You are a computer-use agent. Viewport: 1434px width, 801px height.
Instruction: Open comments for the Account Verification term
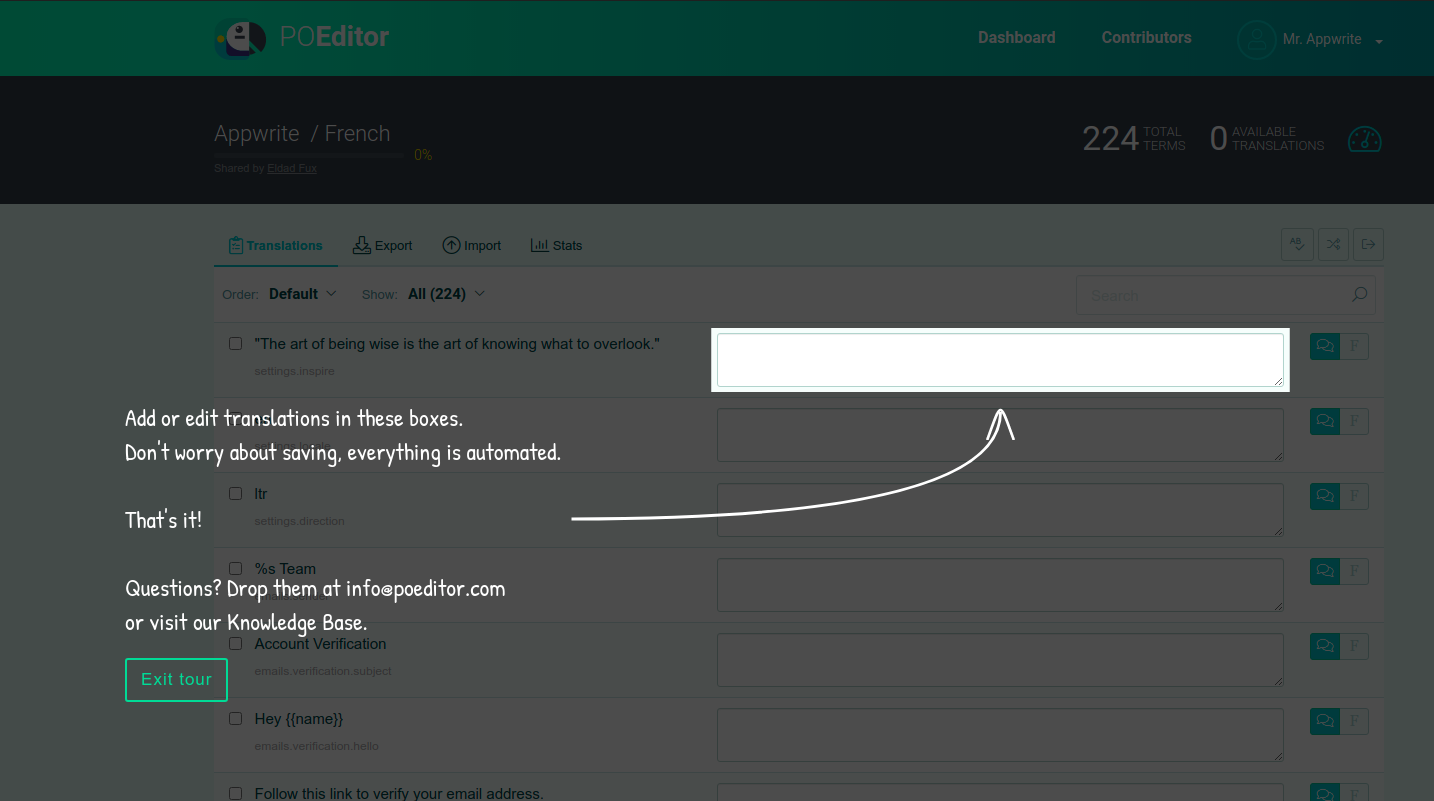[x=1324, y=646]
